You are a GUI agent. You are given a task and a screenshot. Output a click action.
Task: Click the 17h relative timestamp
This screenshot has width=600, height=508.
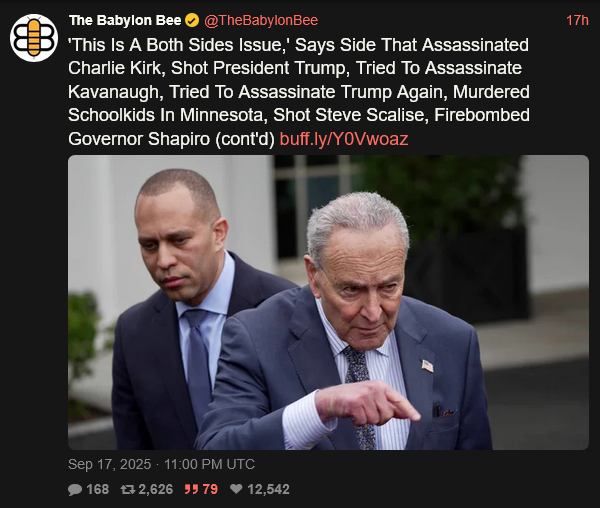(577, 20)
